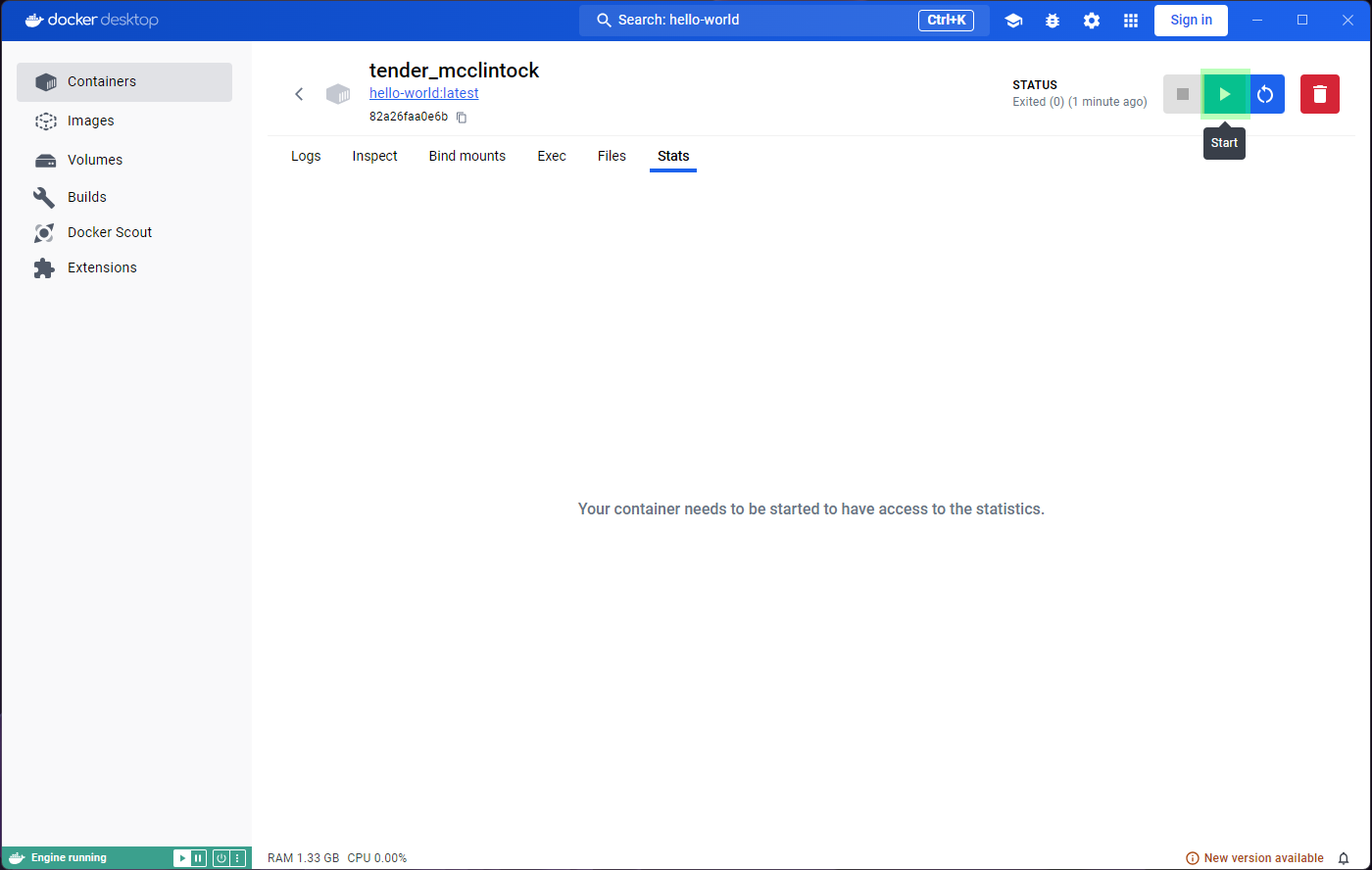This screenshot has width=1372, height=870.
Task: Open Containers in the sidebar
Action: coord(124,82)
